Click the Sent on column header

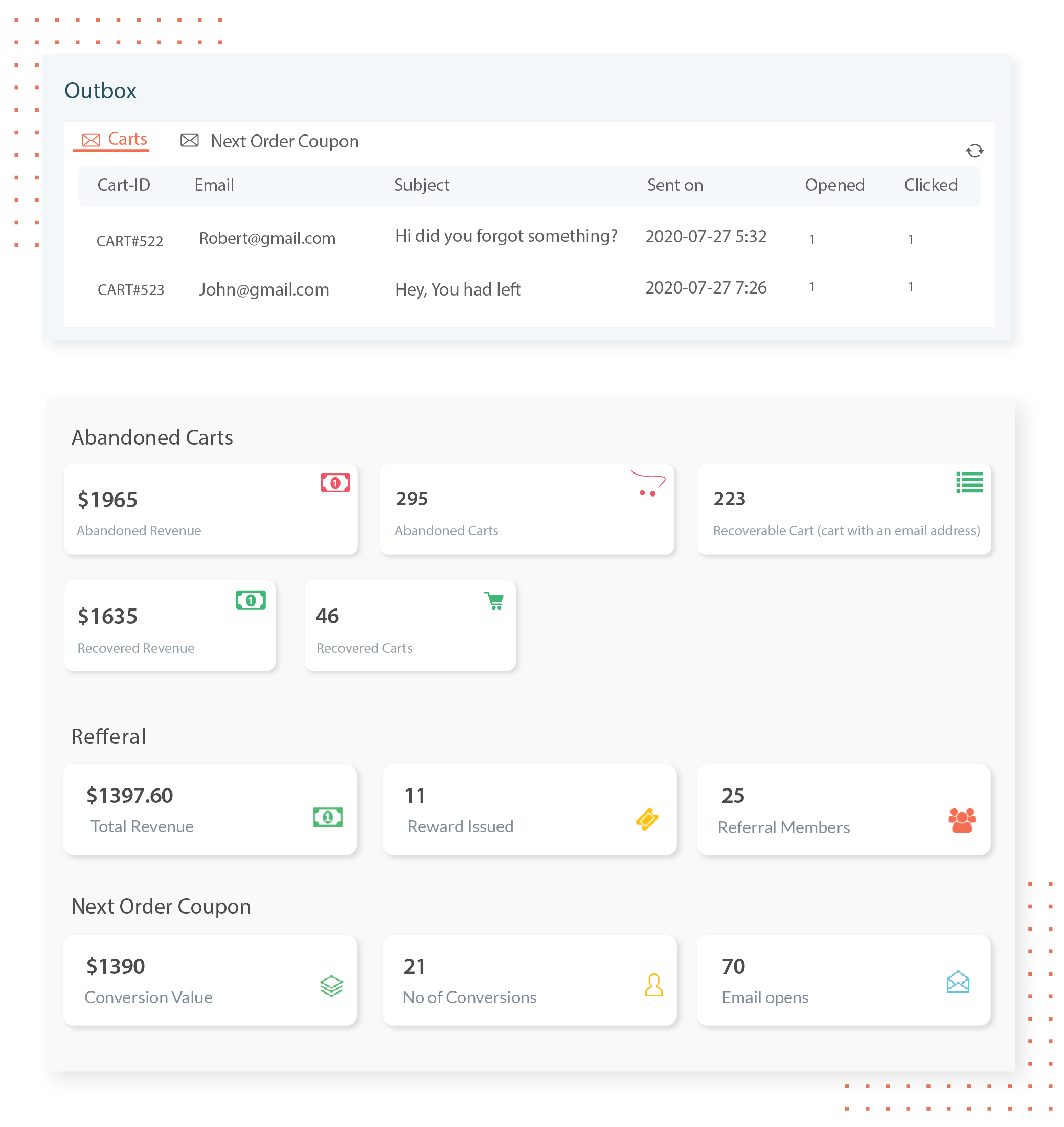coord(675,185)
